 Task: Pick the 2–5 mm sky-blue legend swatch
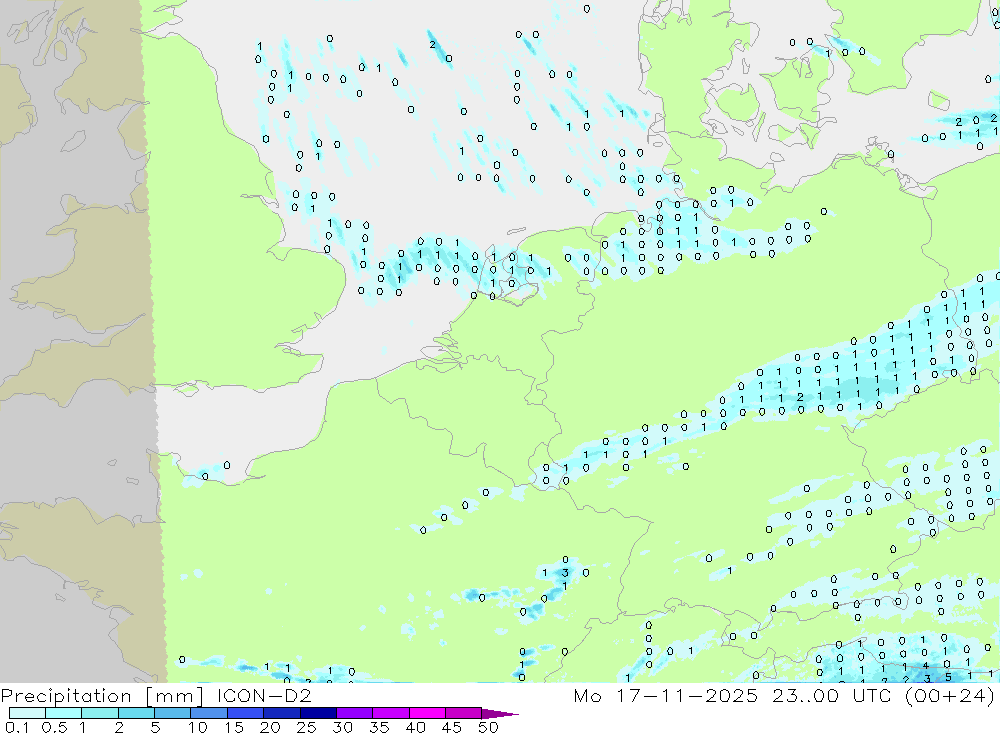[136, 713]
